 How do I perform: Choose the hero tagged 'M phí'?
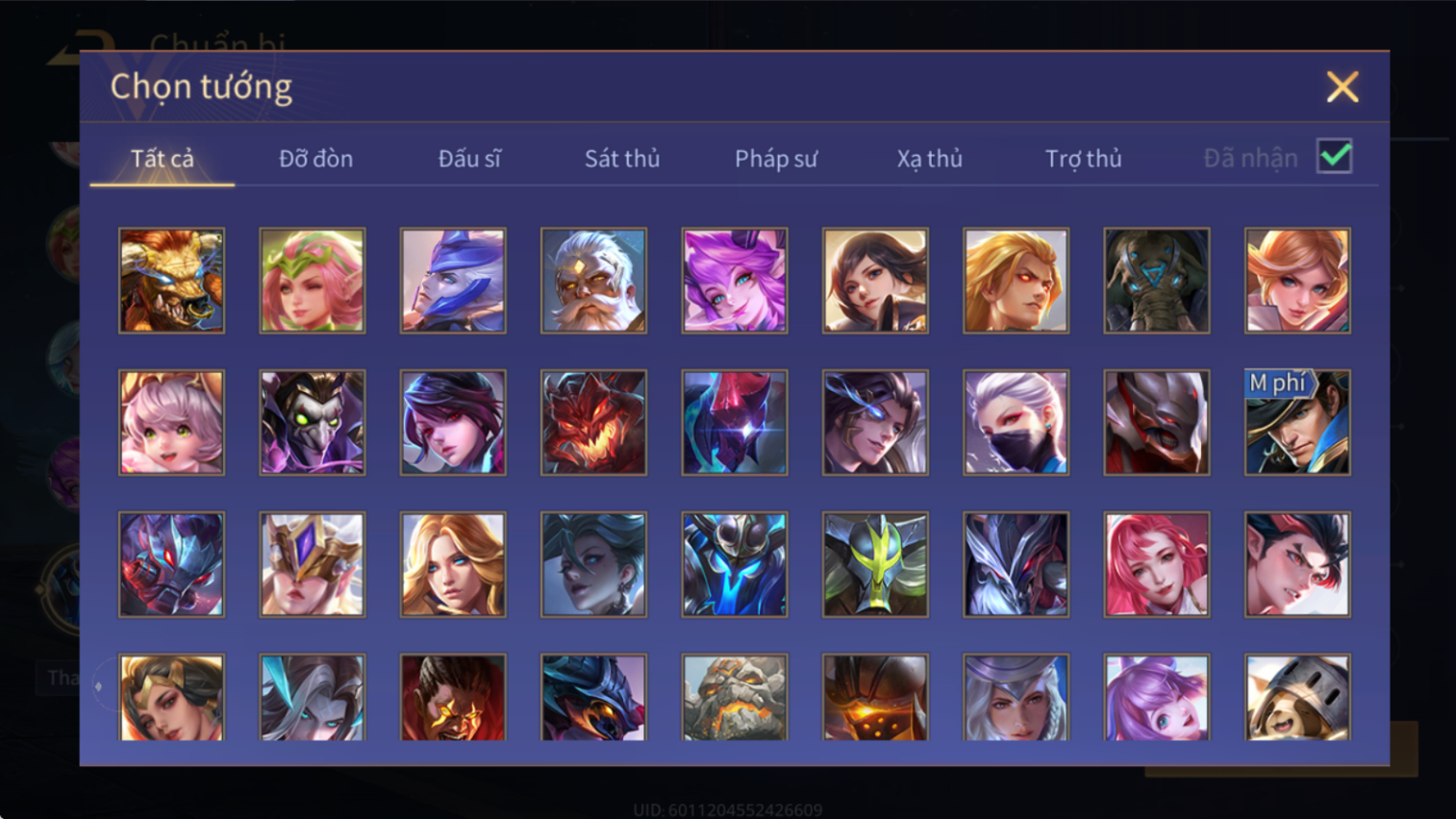point(1297,423)
